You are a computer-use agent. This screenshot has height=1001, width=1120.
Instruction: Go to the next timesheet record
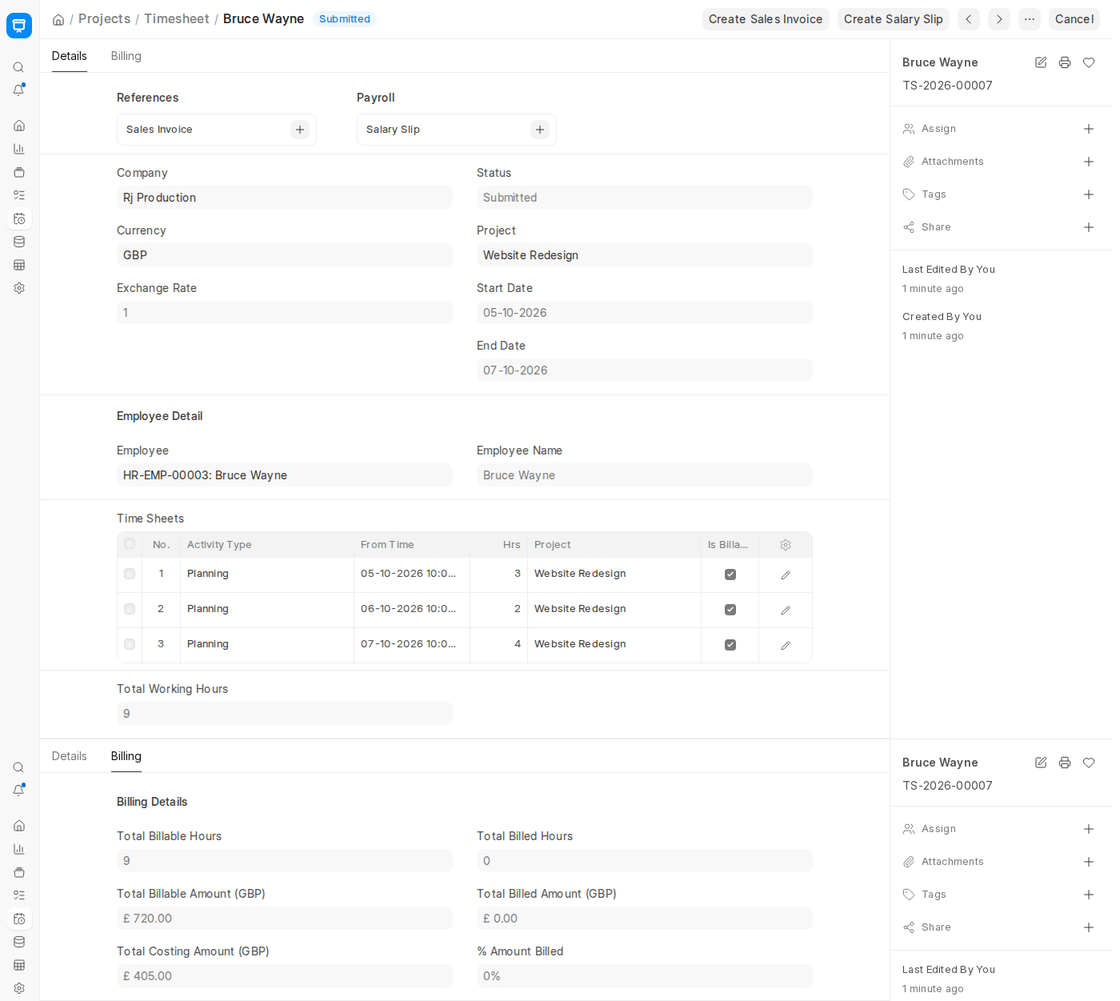999,19
